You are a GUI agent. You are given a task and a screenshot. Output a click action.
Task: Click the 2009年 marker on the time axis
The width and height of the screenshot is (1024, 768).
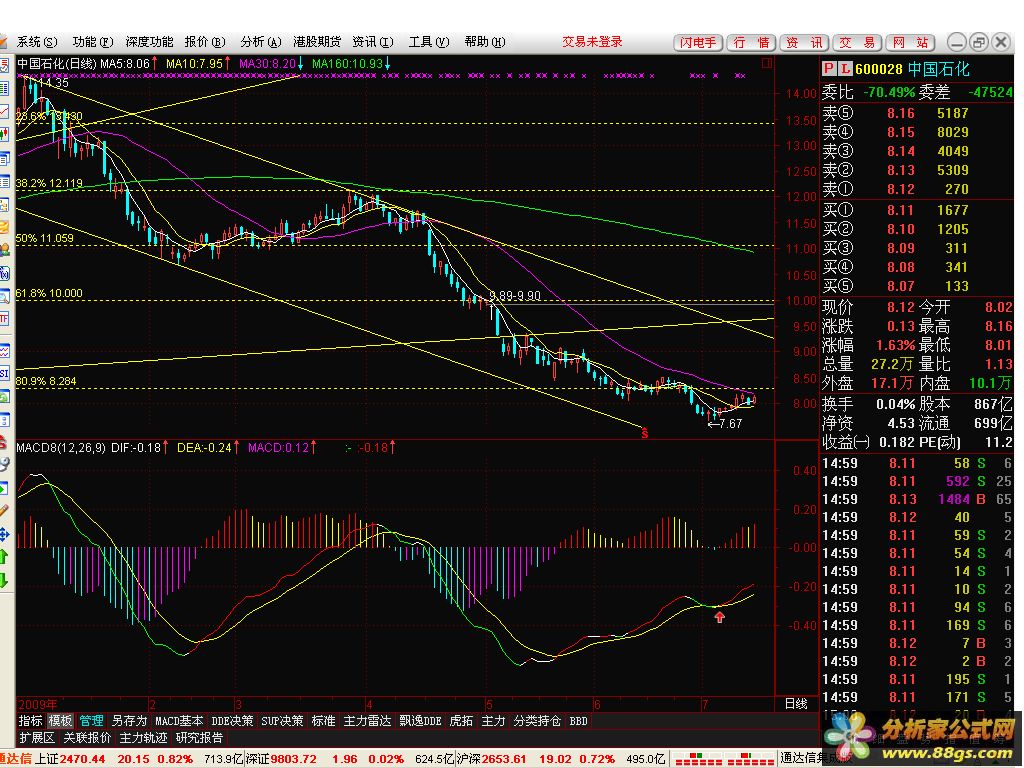tap(38, 705)
